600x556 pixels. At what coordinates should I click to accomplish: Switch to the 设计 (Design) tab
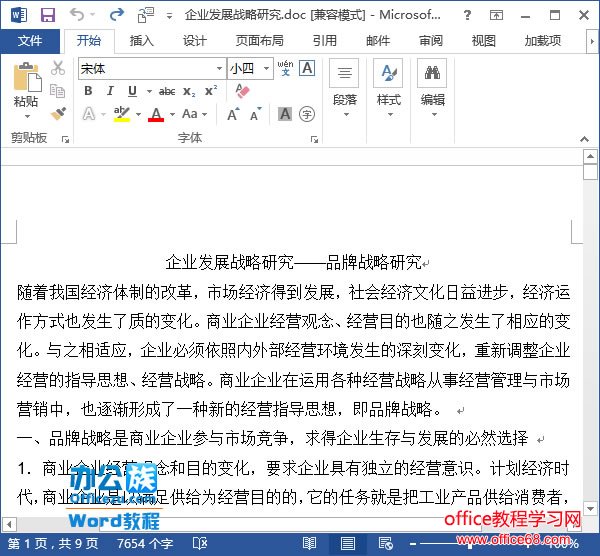(x=194, y=41)
